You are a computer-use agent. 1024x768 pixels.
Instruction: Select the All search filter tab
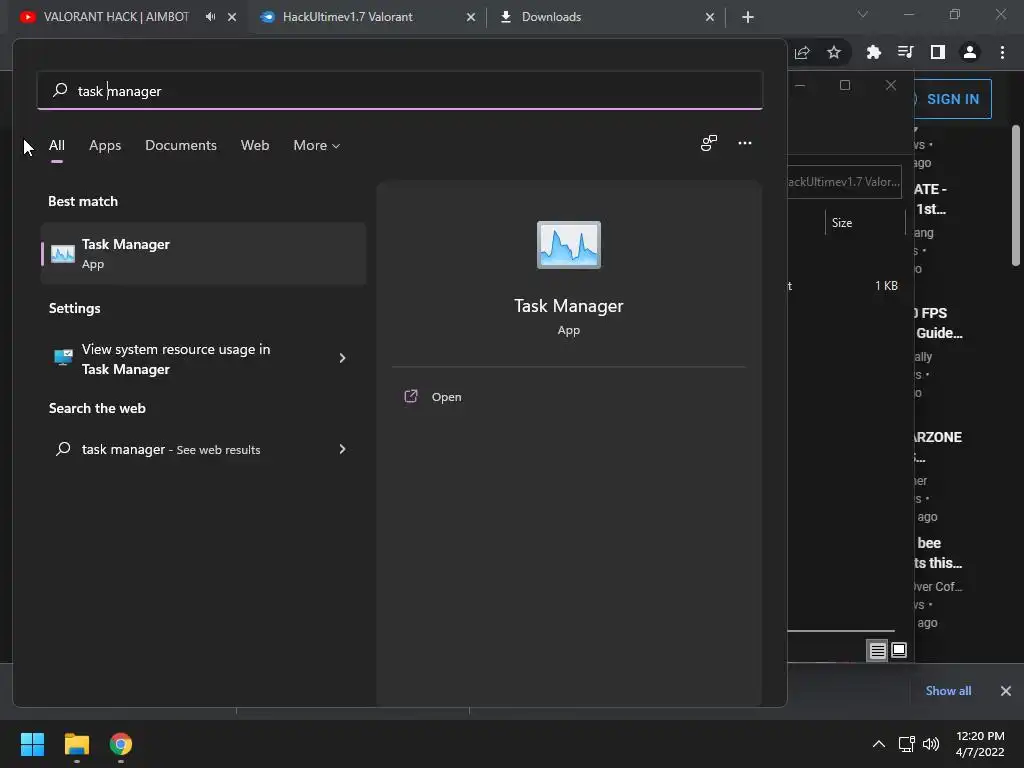(57, 145)
